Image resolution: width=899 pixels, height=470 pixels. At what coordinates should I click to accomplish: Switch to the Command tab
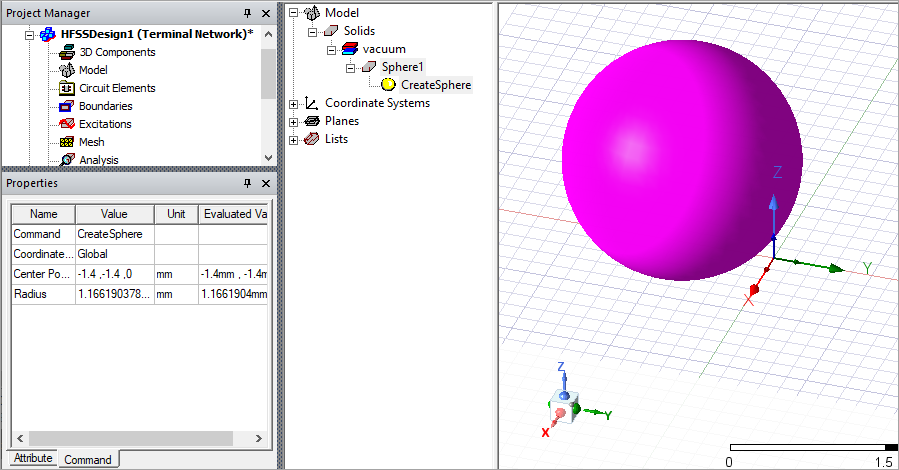click(88, 460)
